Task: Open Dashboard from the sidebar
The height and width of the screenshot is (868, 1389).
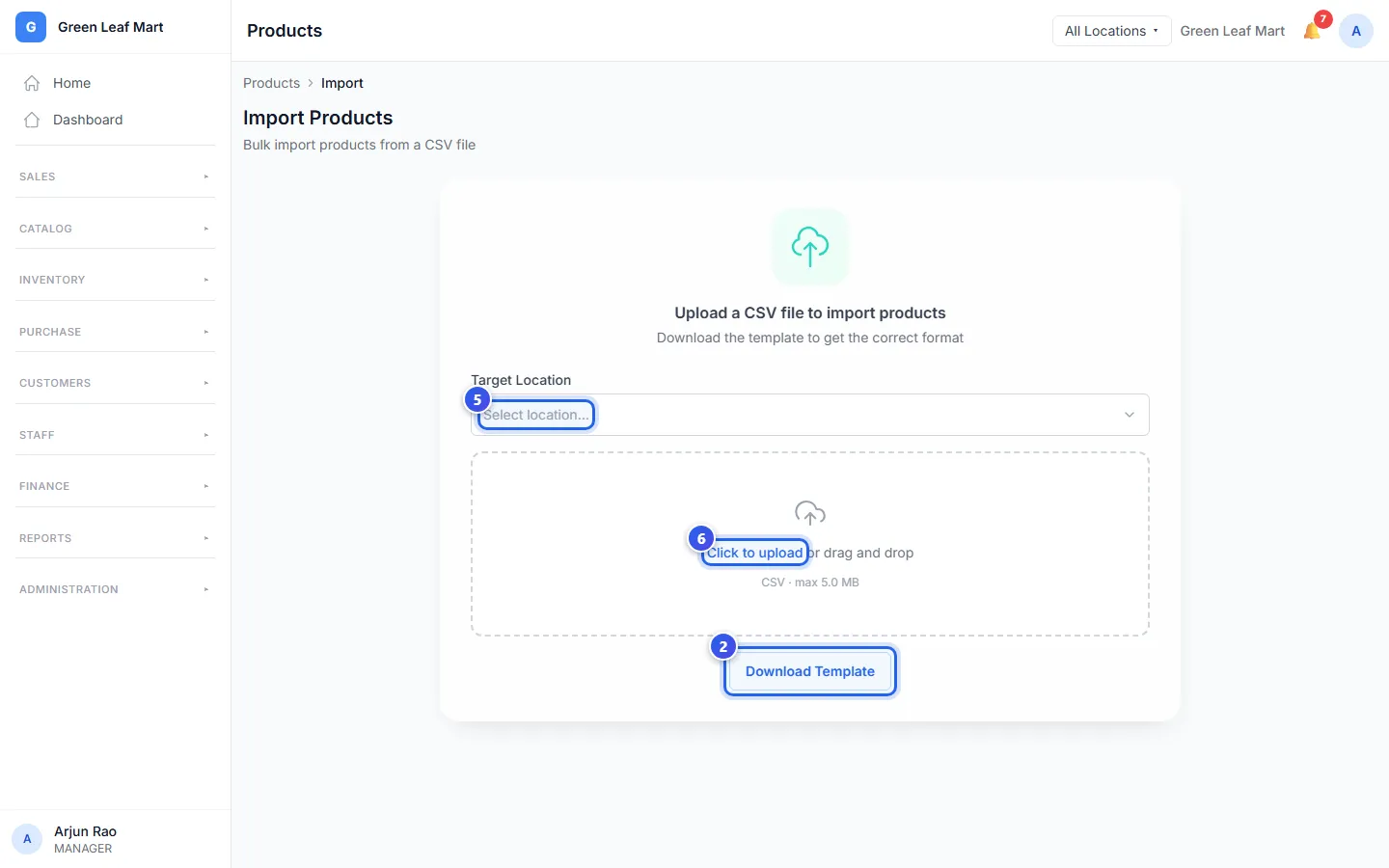Action: coord(115,120)
